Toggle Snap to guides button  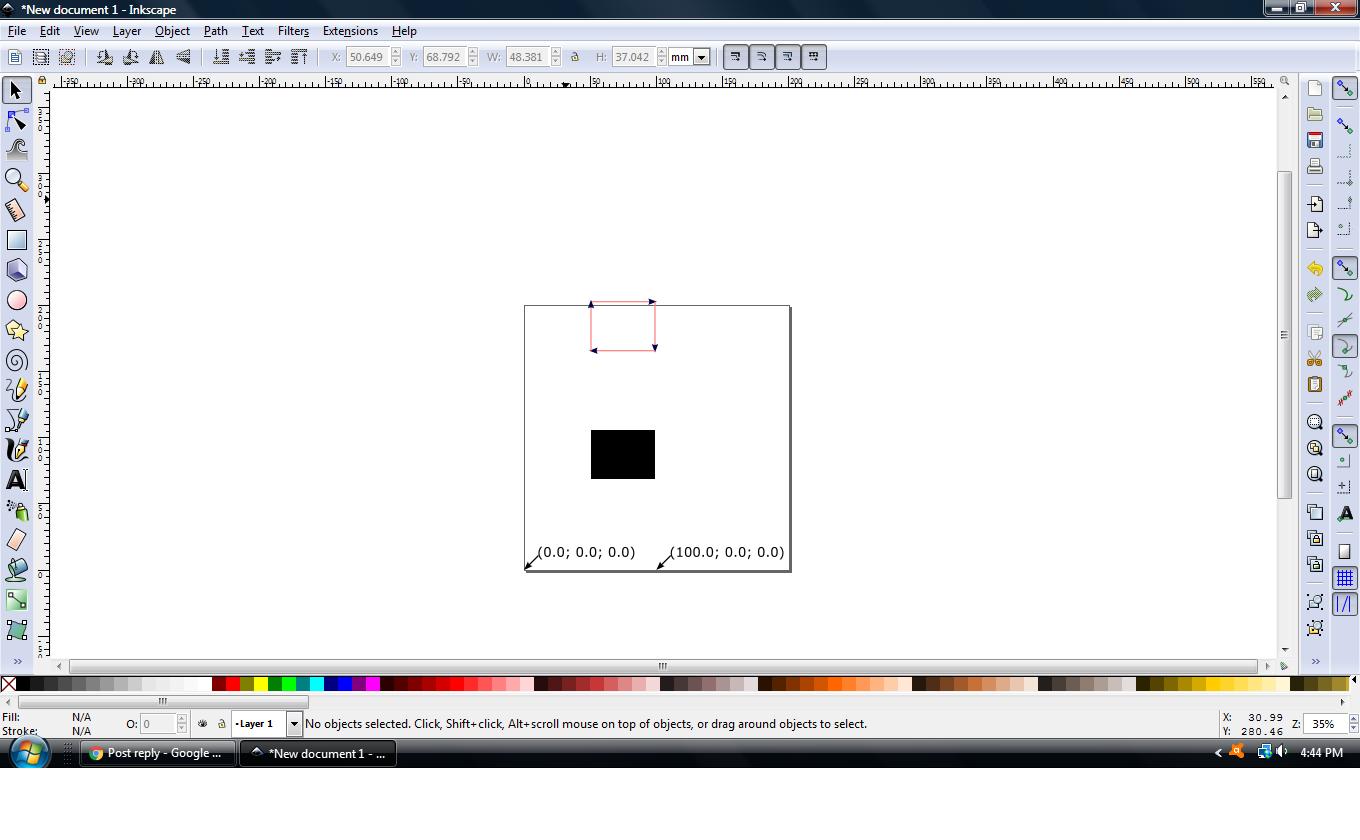pos(1345,604)
